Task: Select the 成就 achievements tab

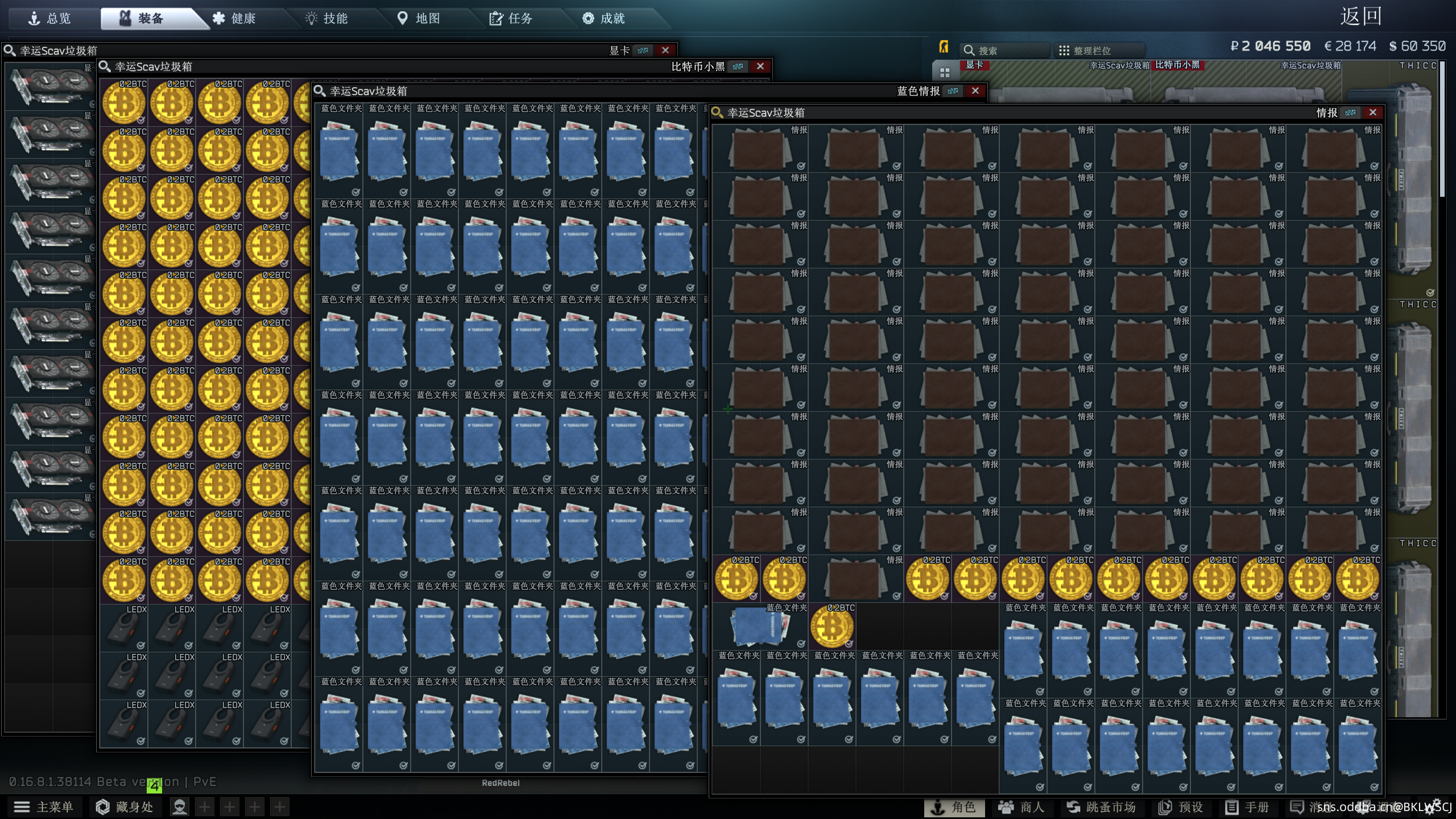Action: point(603,18)
